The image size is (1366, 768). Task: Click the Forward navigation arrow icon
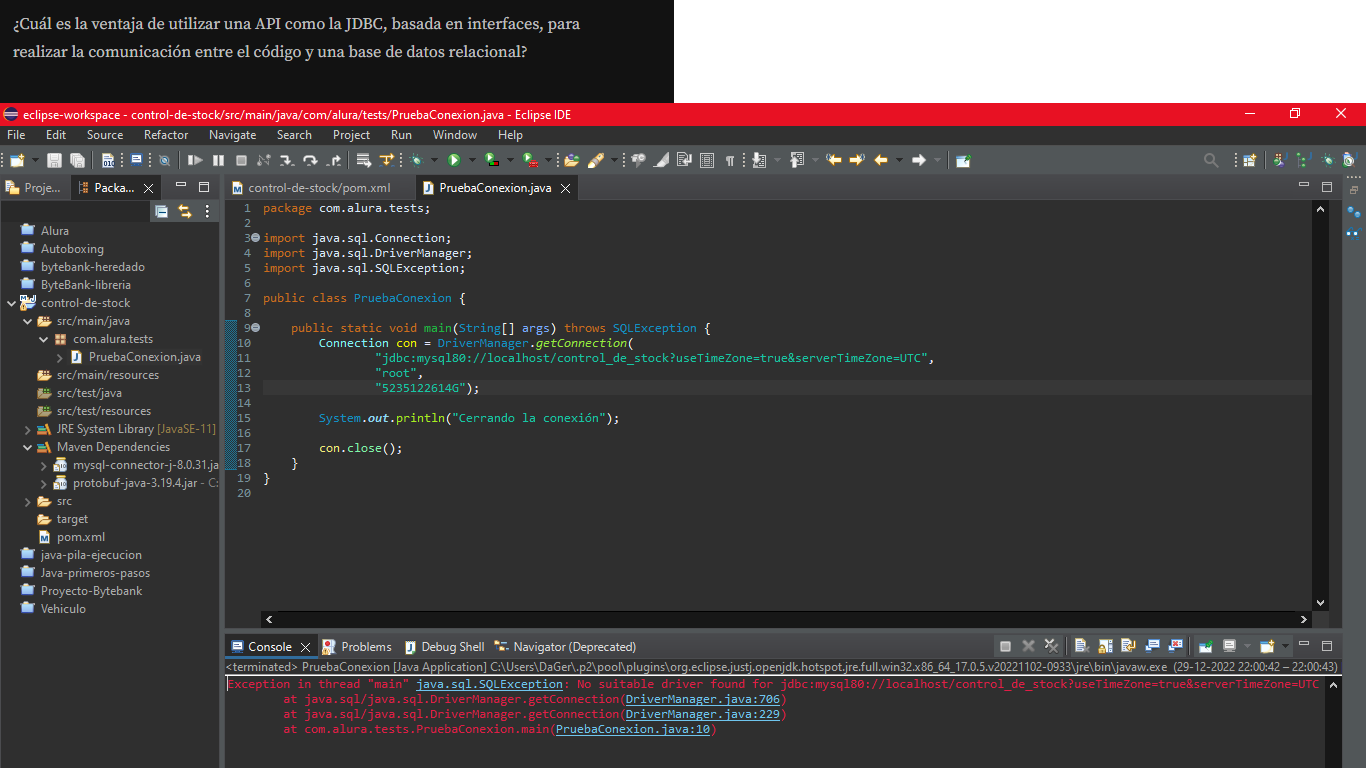[918, 160]
